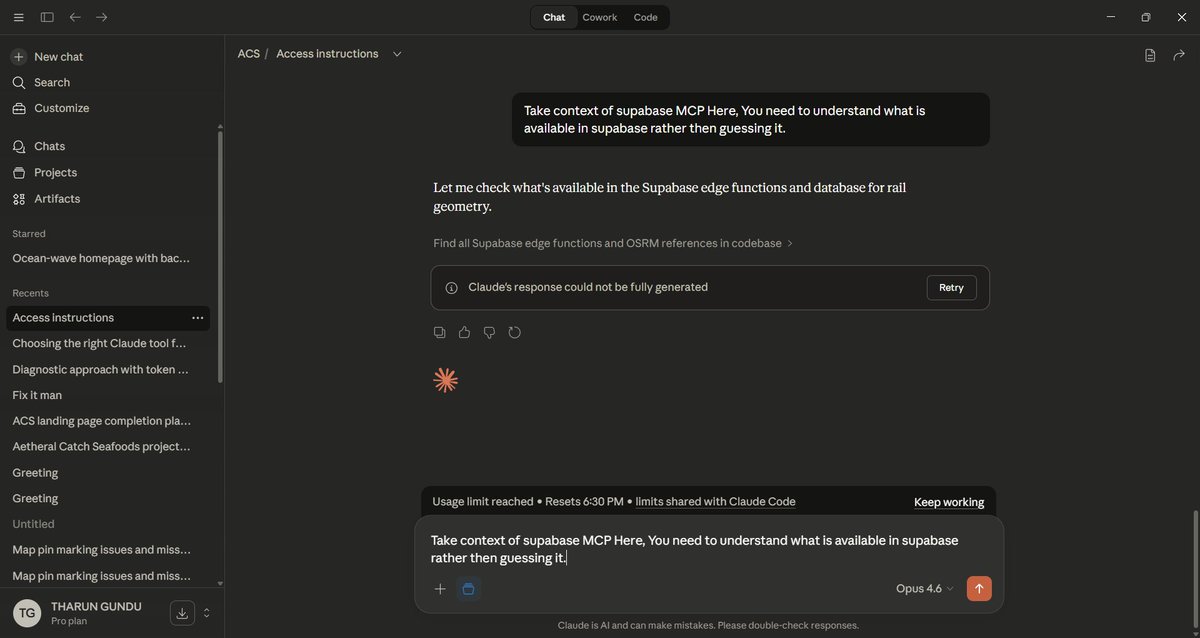
Task: Open the Untitled chat
Action: click(x=33, y=524)
